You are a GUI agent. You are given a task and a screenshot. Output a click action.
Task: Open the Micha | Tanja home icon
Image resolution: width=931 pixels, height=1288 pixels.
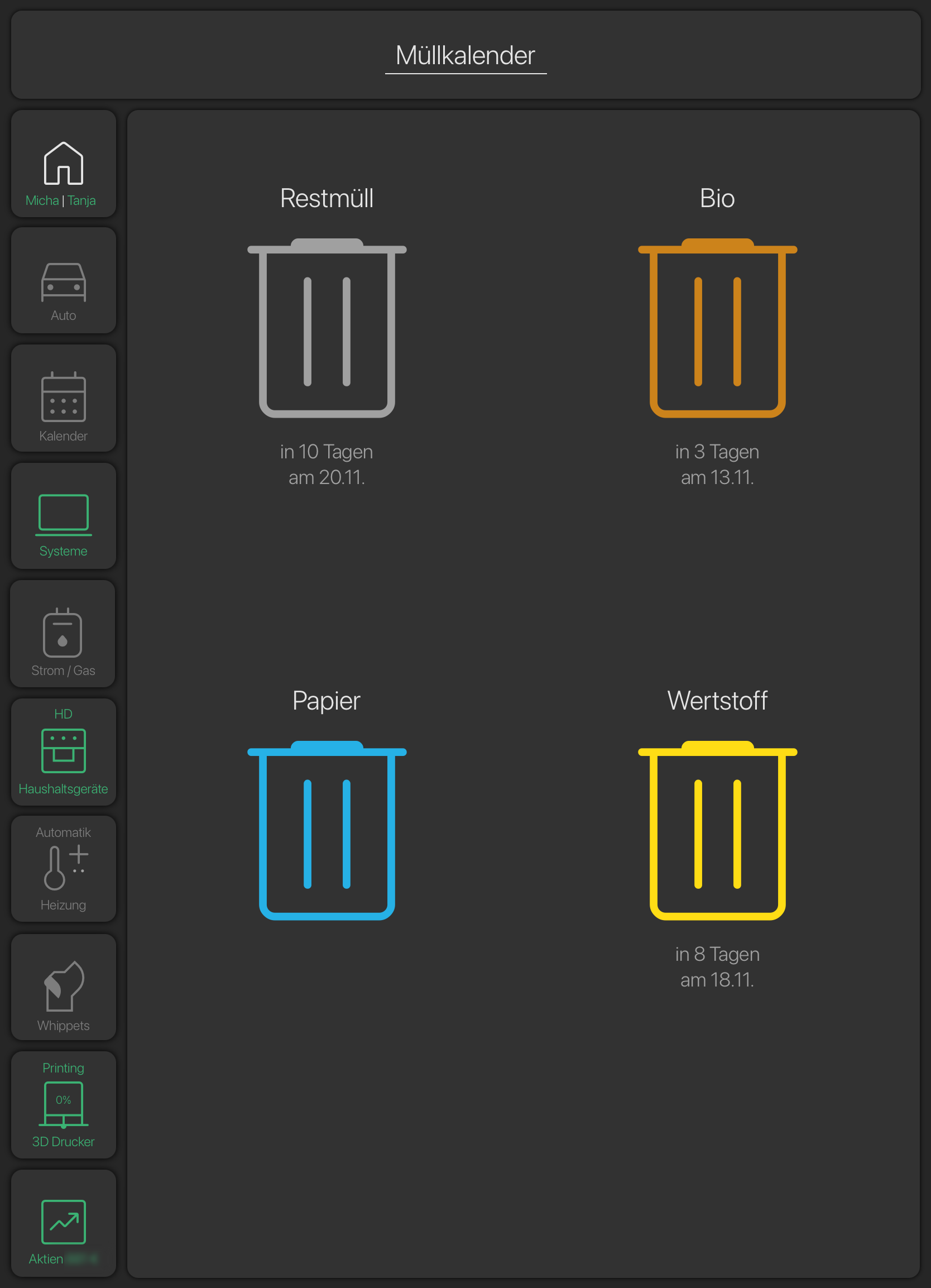64,163
